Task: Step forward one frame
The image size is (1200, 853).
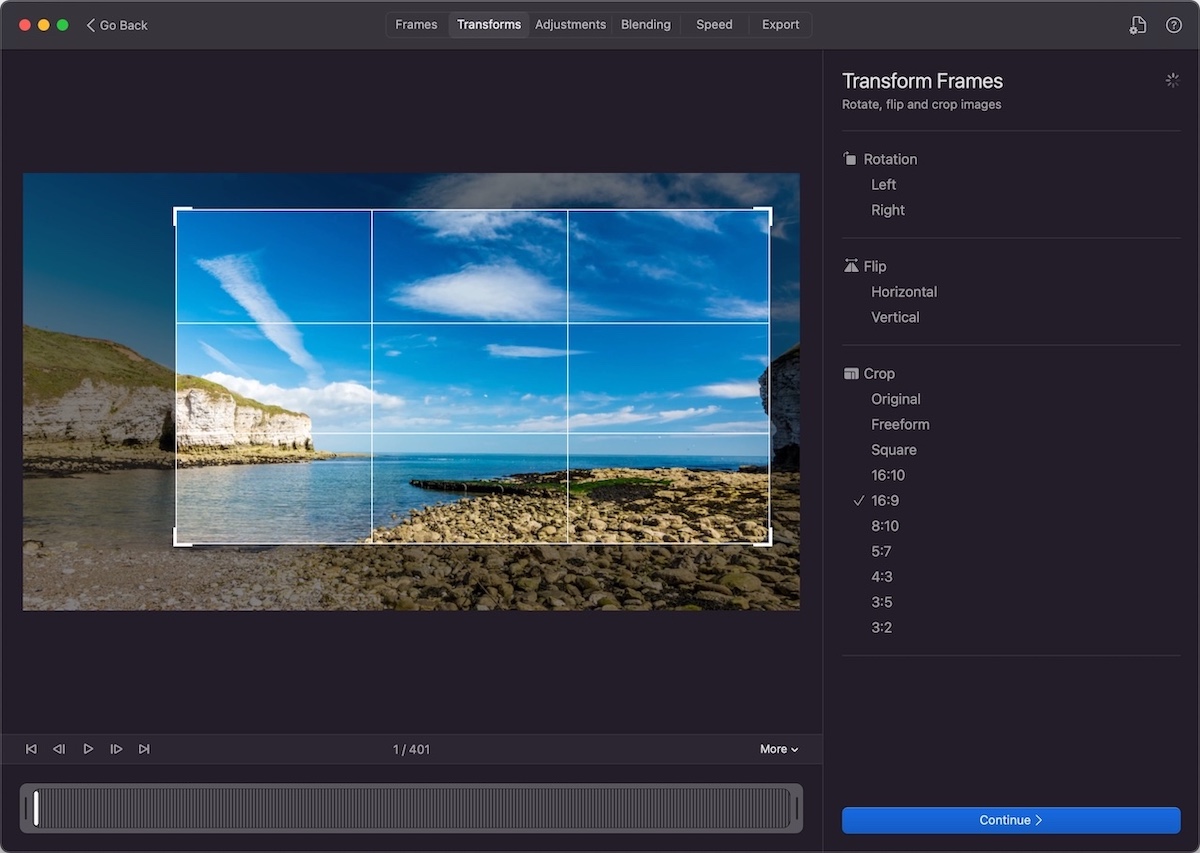Action: pyautogui.click(x=116, y=749)
